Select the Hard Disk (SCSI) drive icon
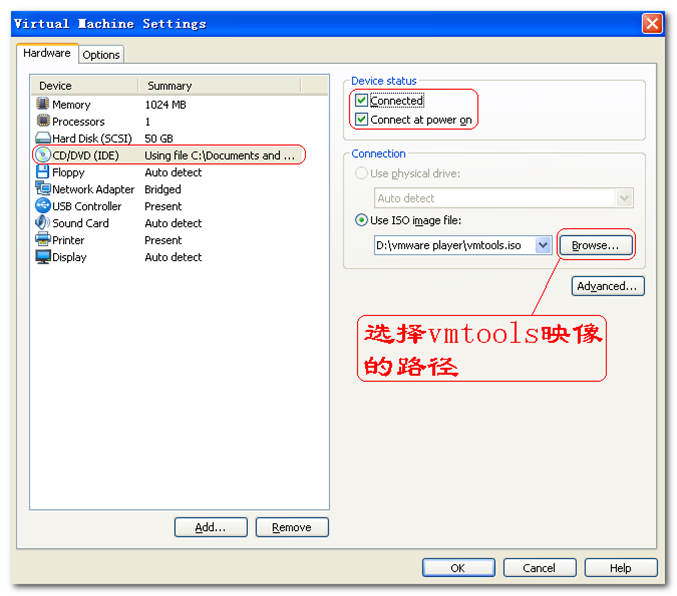The image size is (677, 596). [42, 138]
